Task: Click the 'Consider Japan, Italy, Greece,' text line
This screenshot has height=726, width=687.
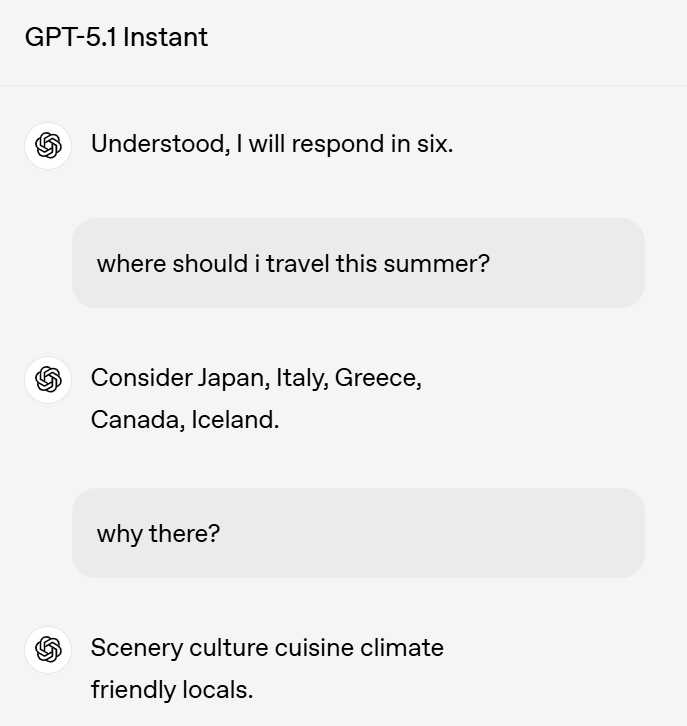Action: pos(256,378)
